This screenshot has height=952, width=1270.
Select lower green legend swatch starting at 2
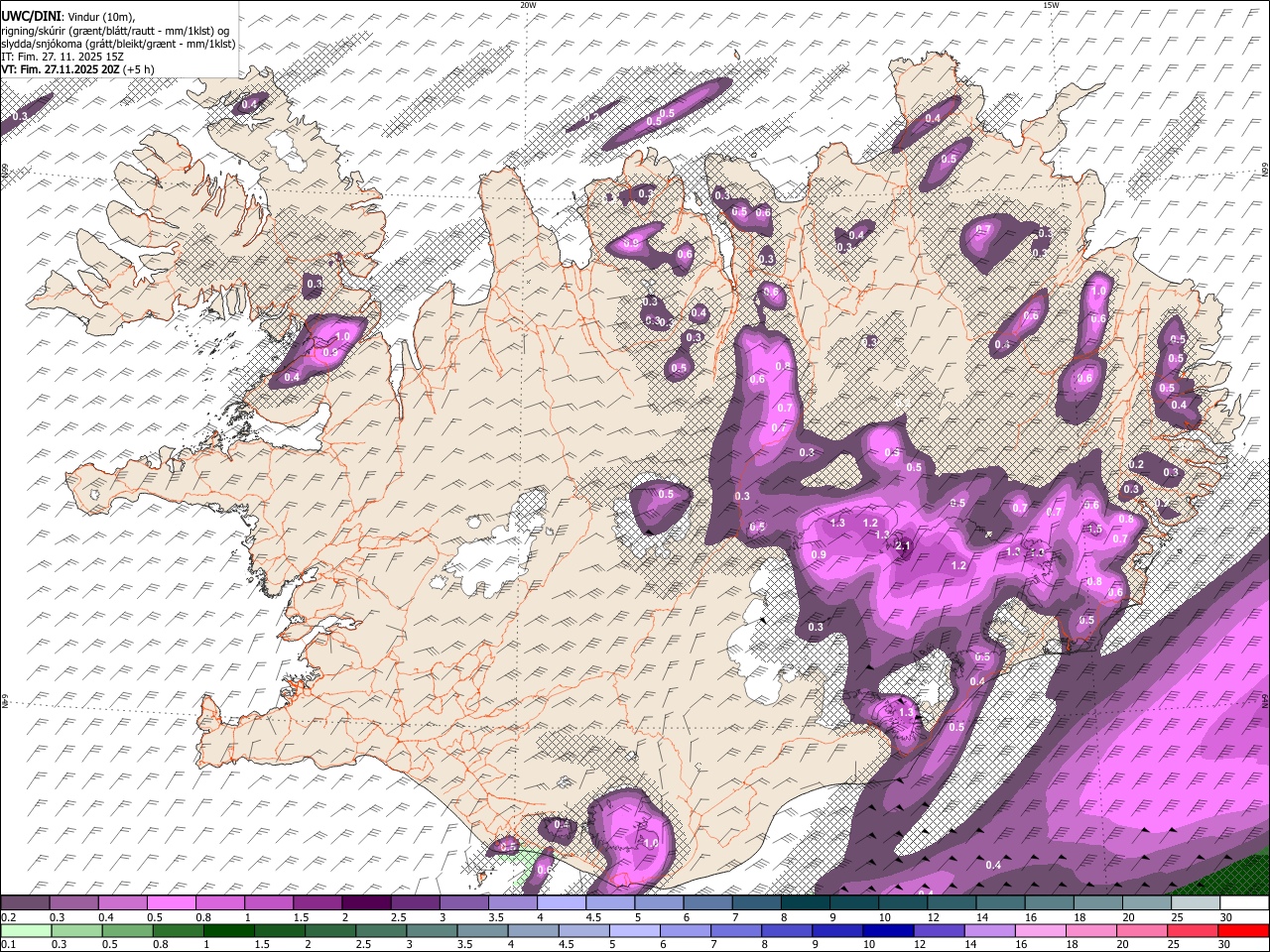coord(329,930)
